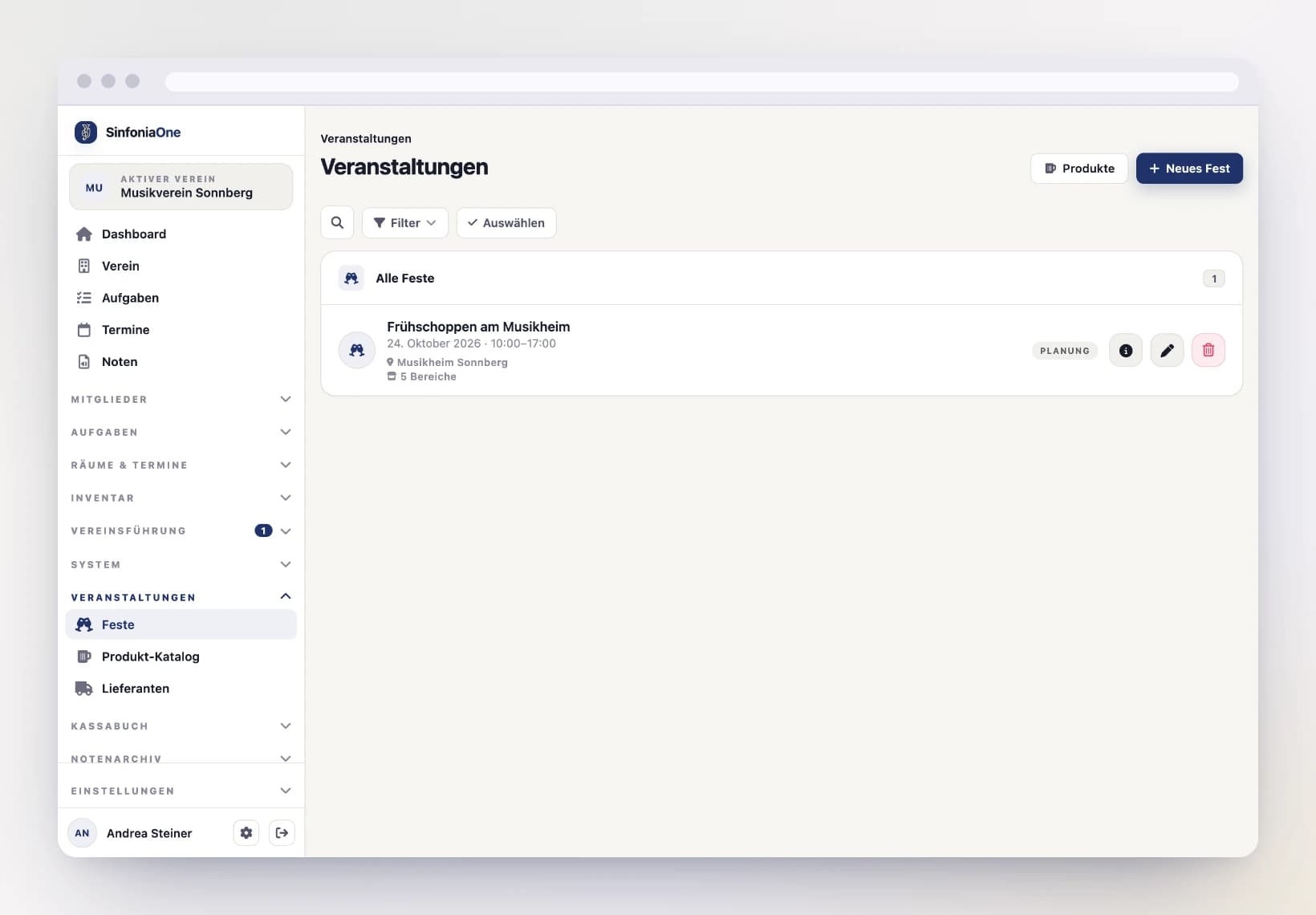This screenshot has width=1316, height=915.
Task: Click the Veranstaltungen breadcrumb text
Action: click(366, 139)
